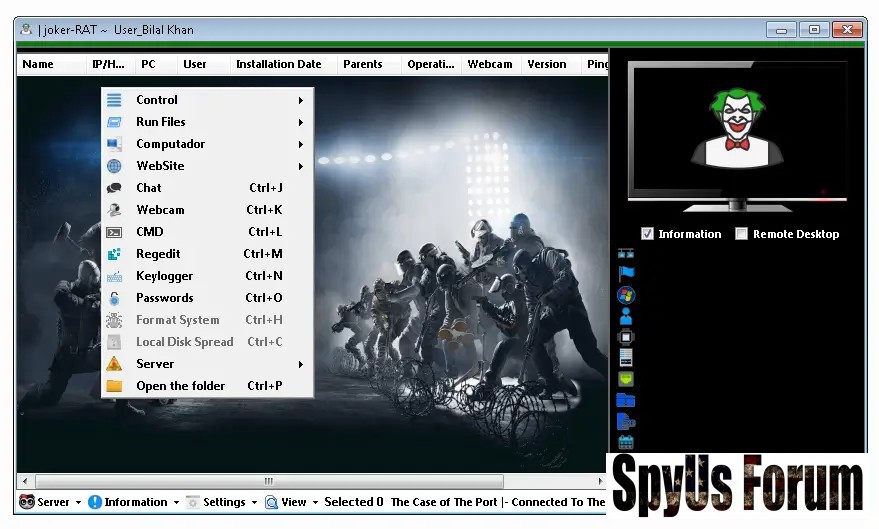Click the network computers icon in sidebar

click(626, 253)
